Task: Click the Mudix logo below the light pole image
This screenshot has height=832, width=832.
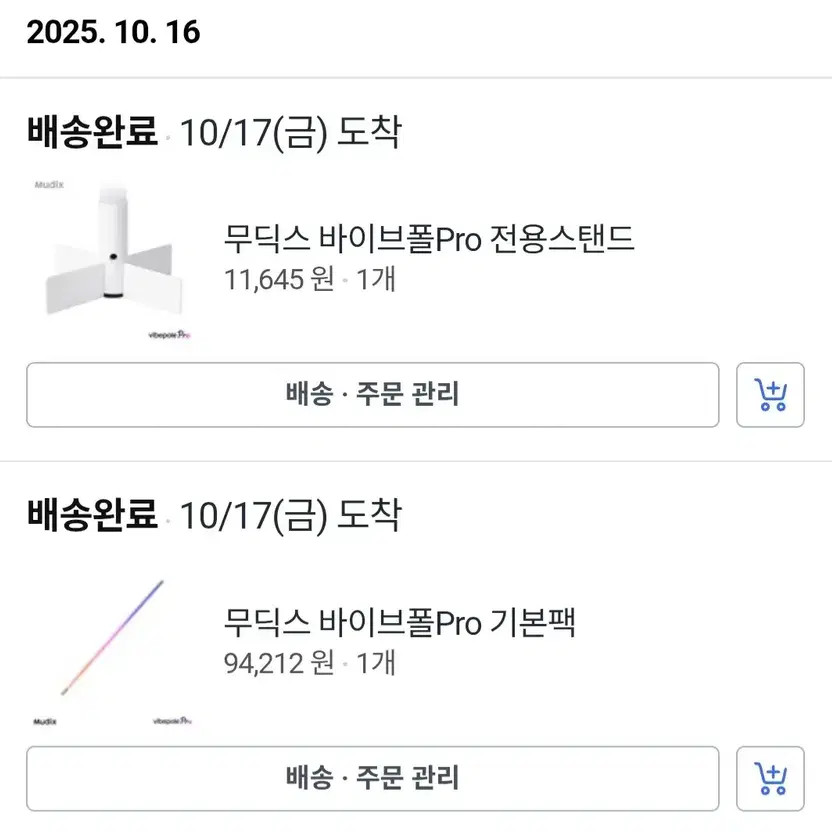Action: (44, 719)
